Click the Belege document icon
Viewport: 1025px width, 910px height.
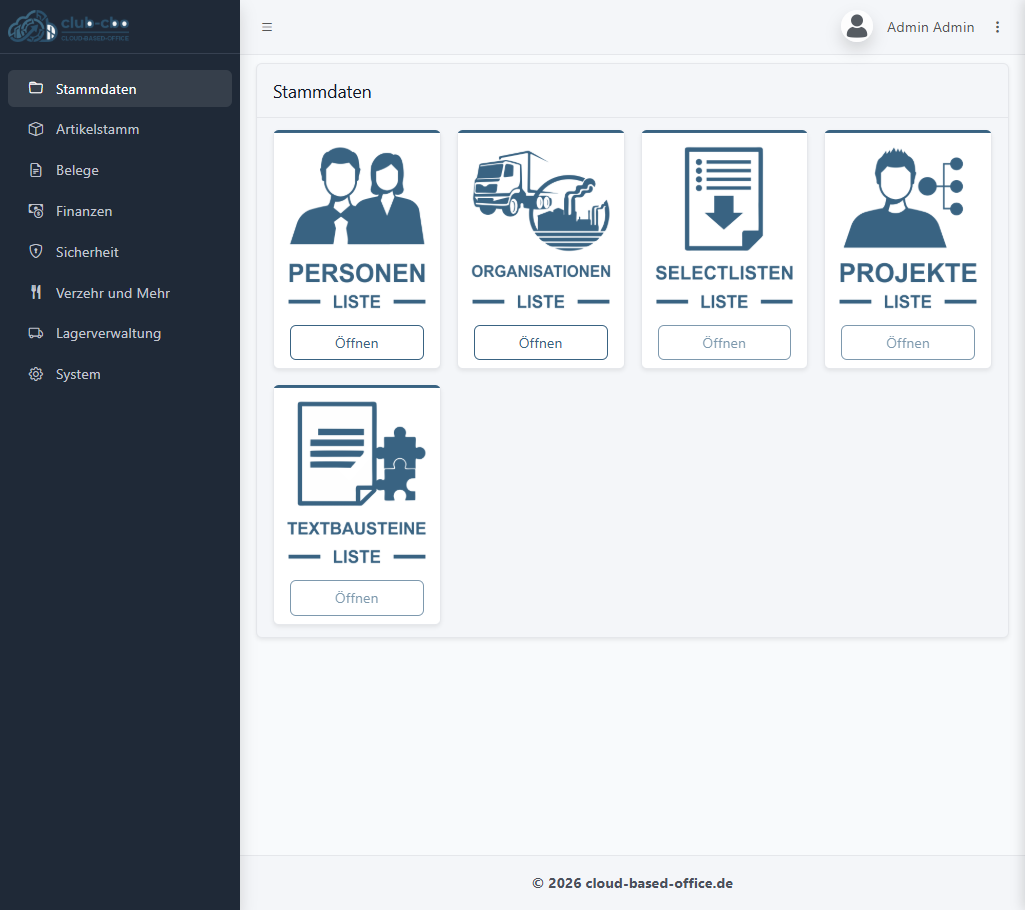[36, 170]
